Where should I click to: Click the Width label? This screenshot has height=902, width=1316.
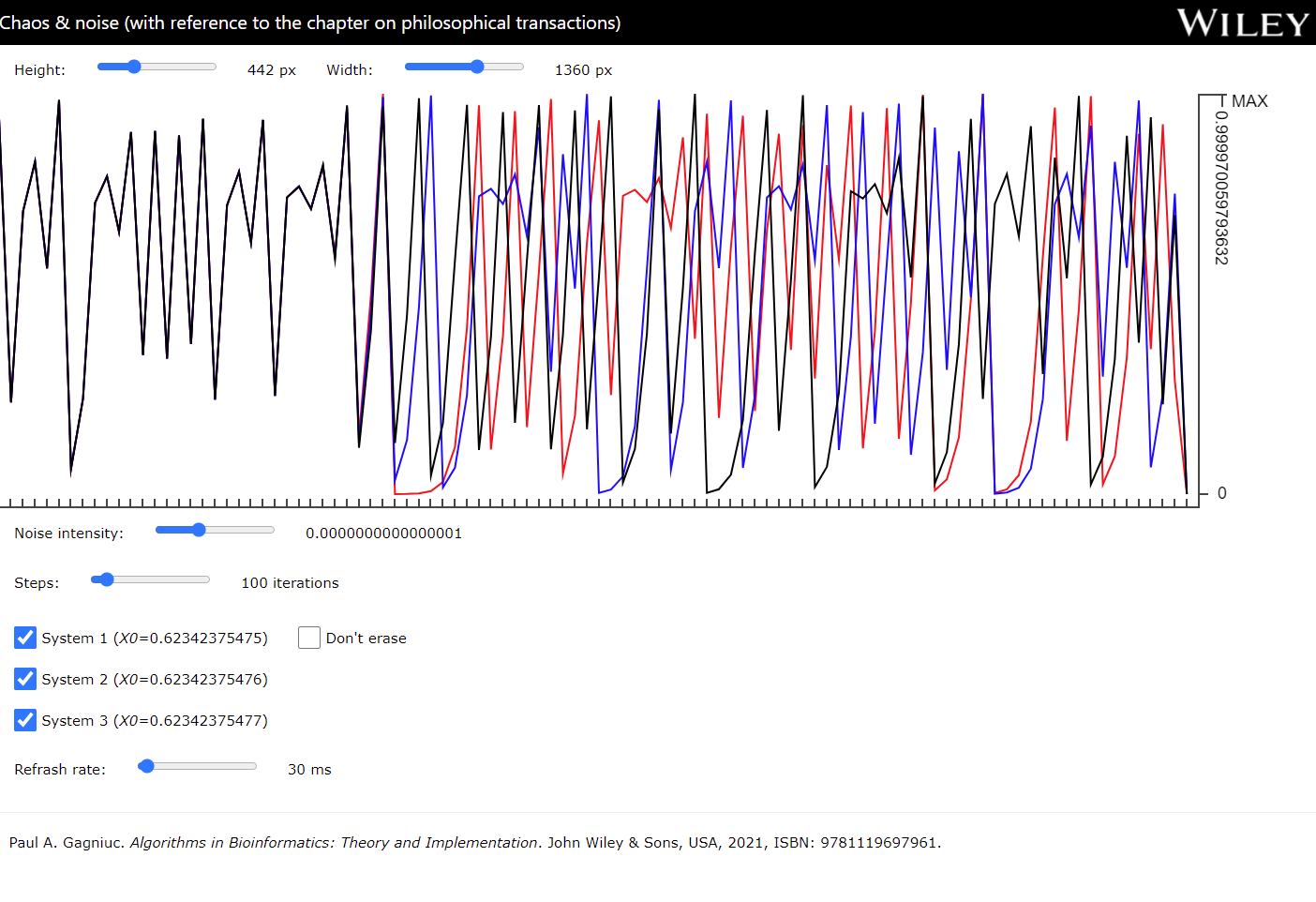350,70
